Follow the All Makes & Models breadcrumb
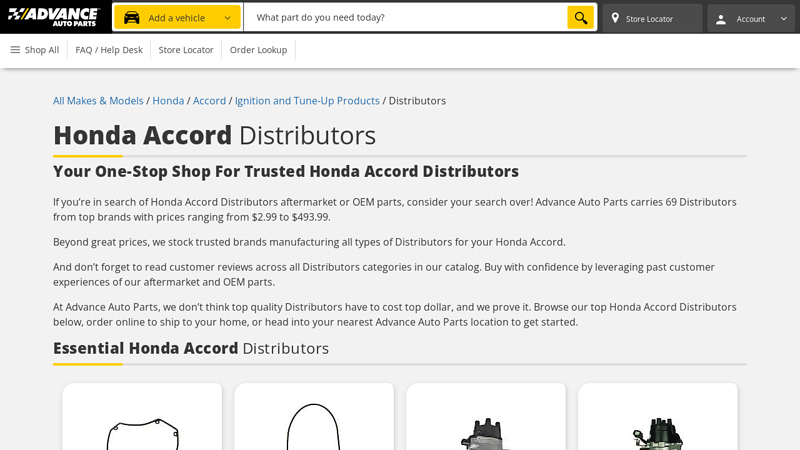 click(98, 101)
